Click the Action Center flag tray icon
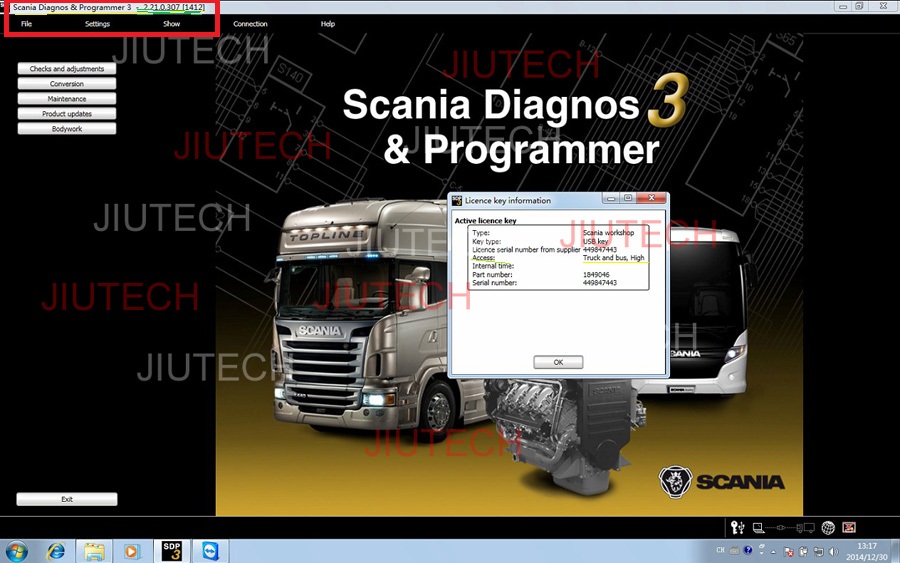Screen dimensions: 900x563 coord(789,552)
